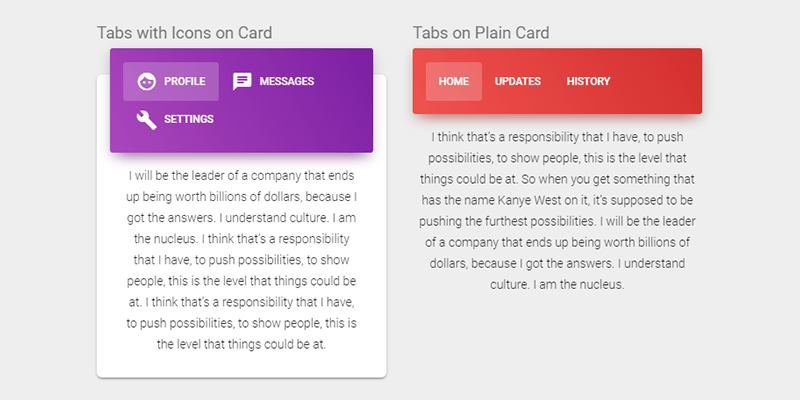Click the empty purple header area right of Messages
Viewport: 800px width, 400px height.
point(345,81)
